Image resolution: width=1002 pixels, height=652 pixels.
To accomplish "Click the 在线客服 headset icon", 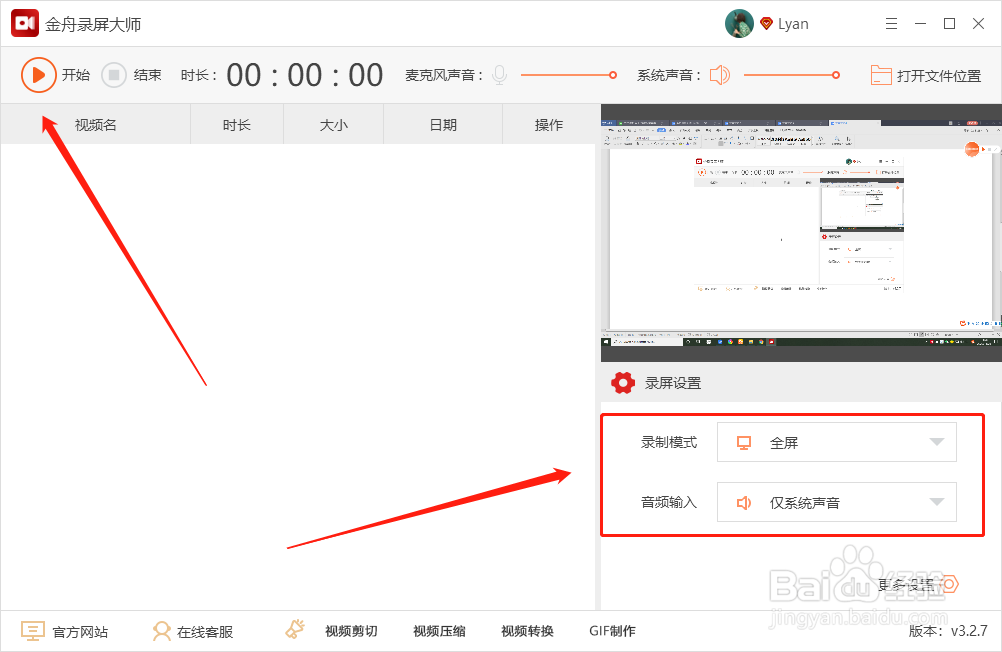I will pos(161,630).
